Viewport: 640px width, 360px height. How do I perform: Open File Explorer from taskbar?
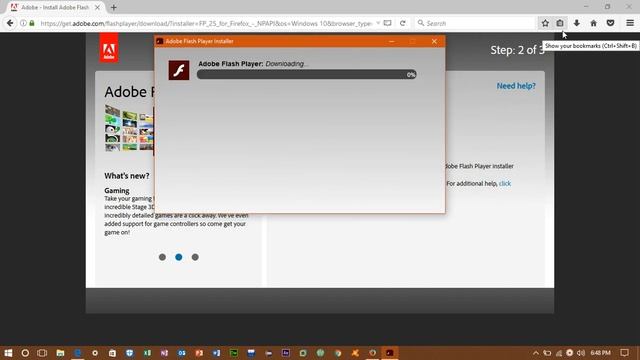coord(60,353)
